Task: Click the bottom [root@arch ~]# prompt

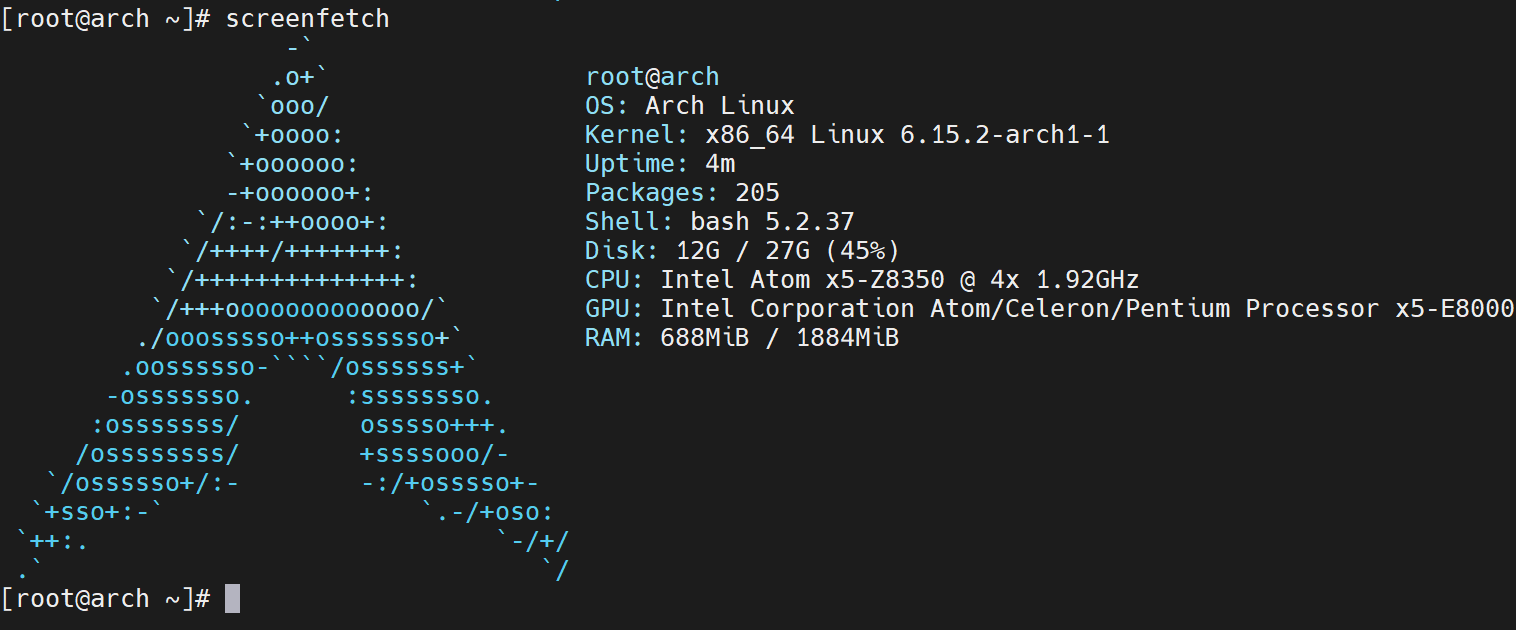Action: point(105,598)
